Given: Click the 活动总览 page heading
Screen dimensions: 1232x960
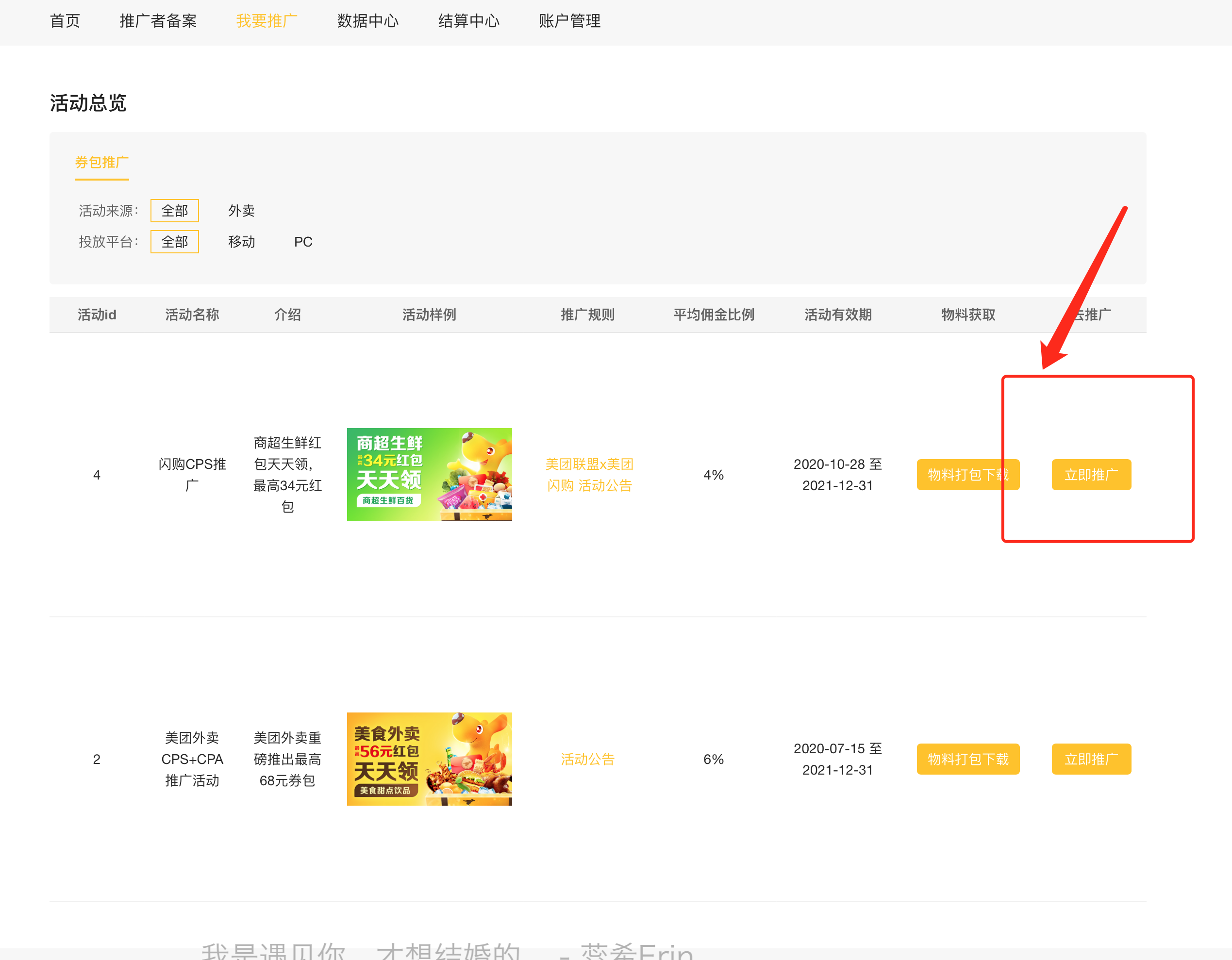Looking at the screenshot, I should point(88,103).
